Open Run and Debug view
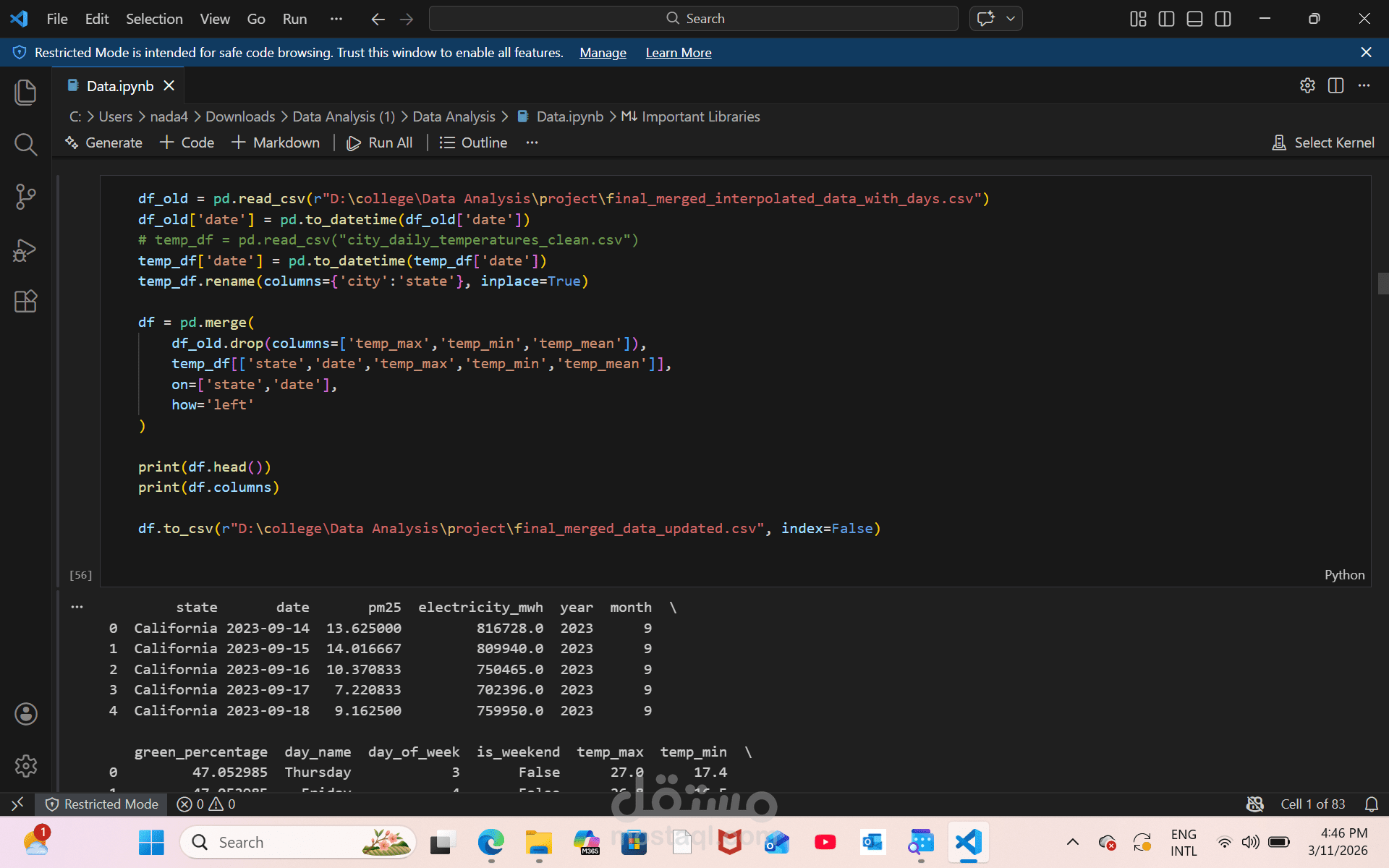The height and width of the screenshot is (868, 1389). 25,250
